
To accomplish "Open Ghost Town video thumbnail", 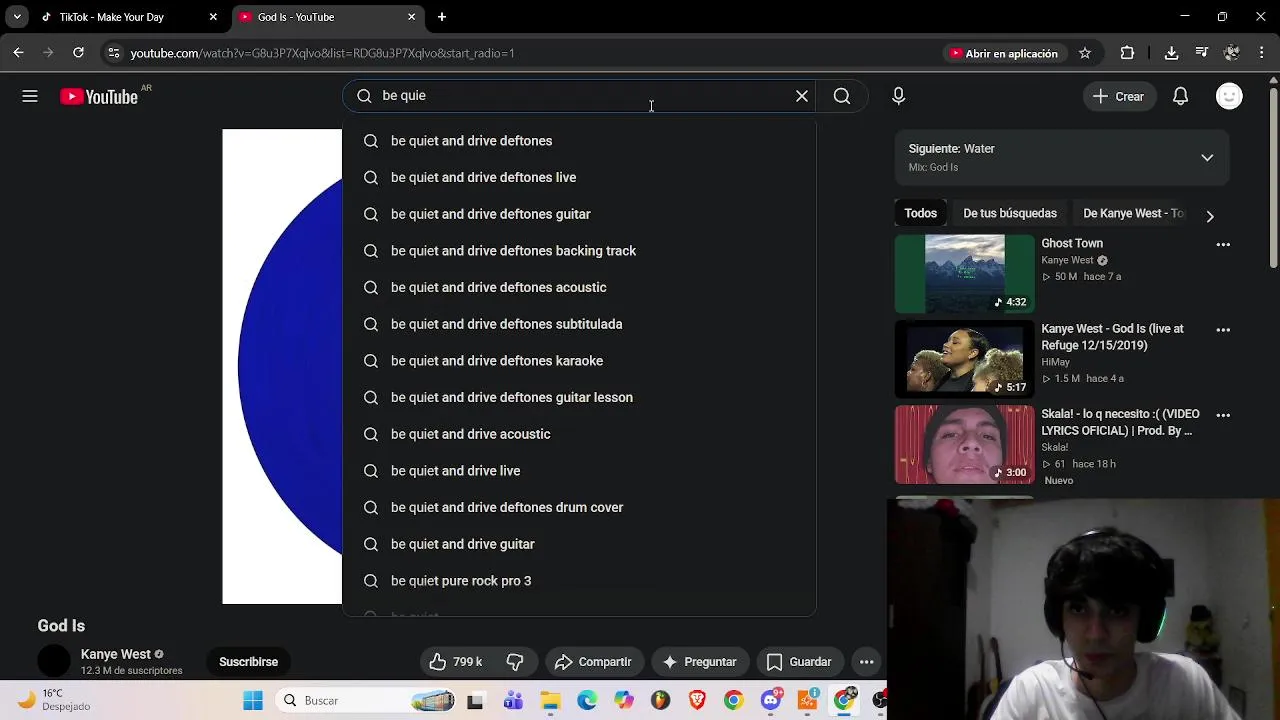I will [x=964, y=273].
